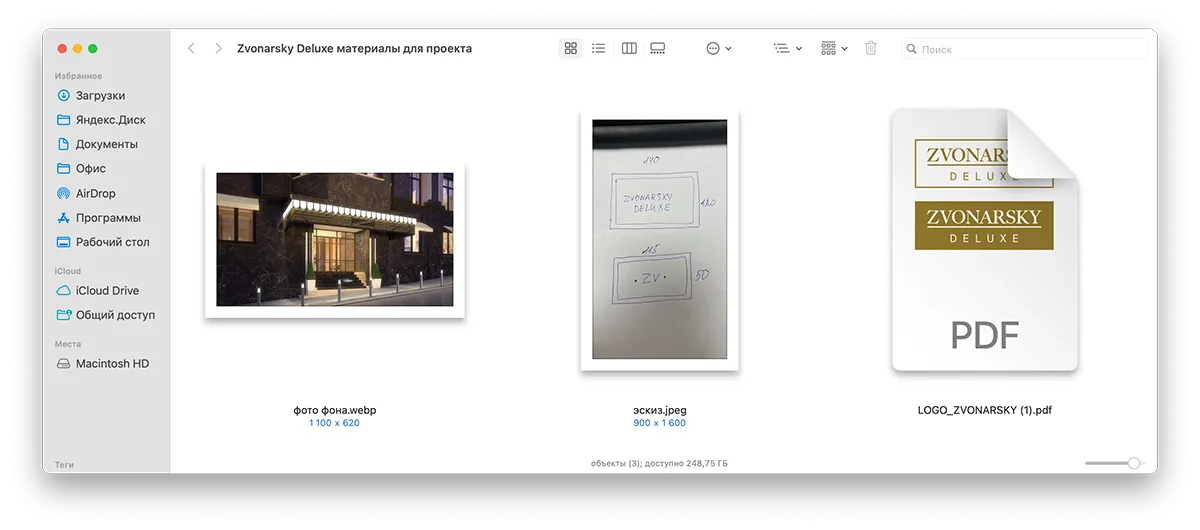Open the sort order dropdown
The image size is (1200, 530).
(788, 48)
